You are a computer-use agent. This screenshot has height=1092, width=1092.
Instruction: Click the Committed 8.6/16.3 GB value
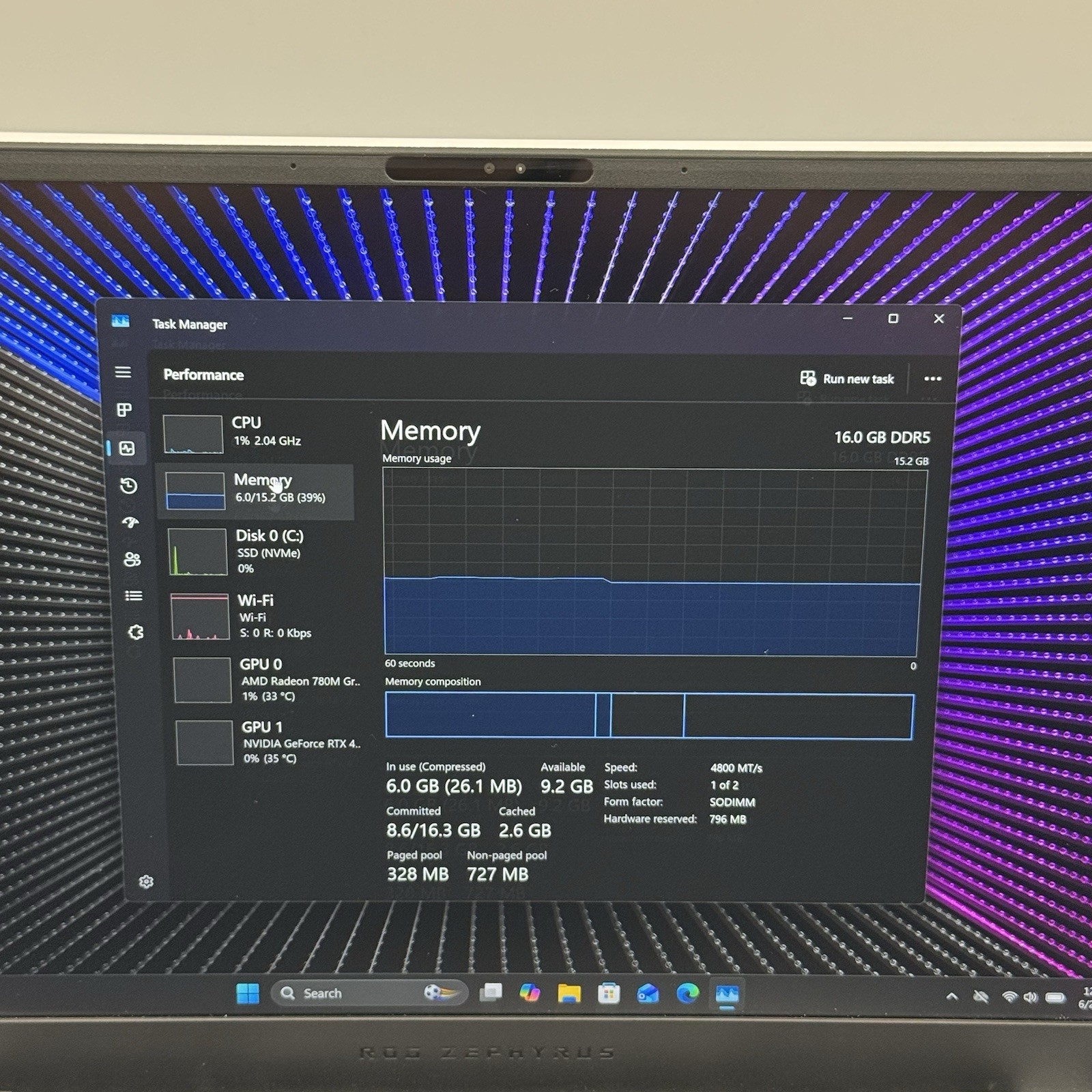[x=433, y=831]
